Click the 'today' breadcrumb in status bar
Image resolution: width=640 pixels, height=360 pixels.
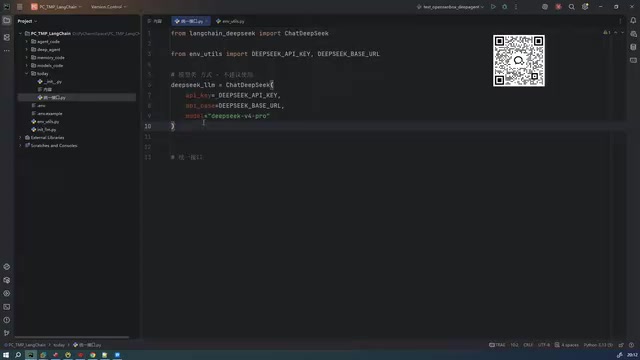59,345
